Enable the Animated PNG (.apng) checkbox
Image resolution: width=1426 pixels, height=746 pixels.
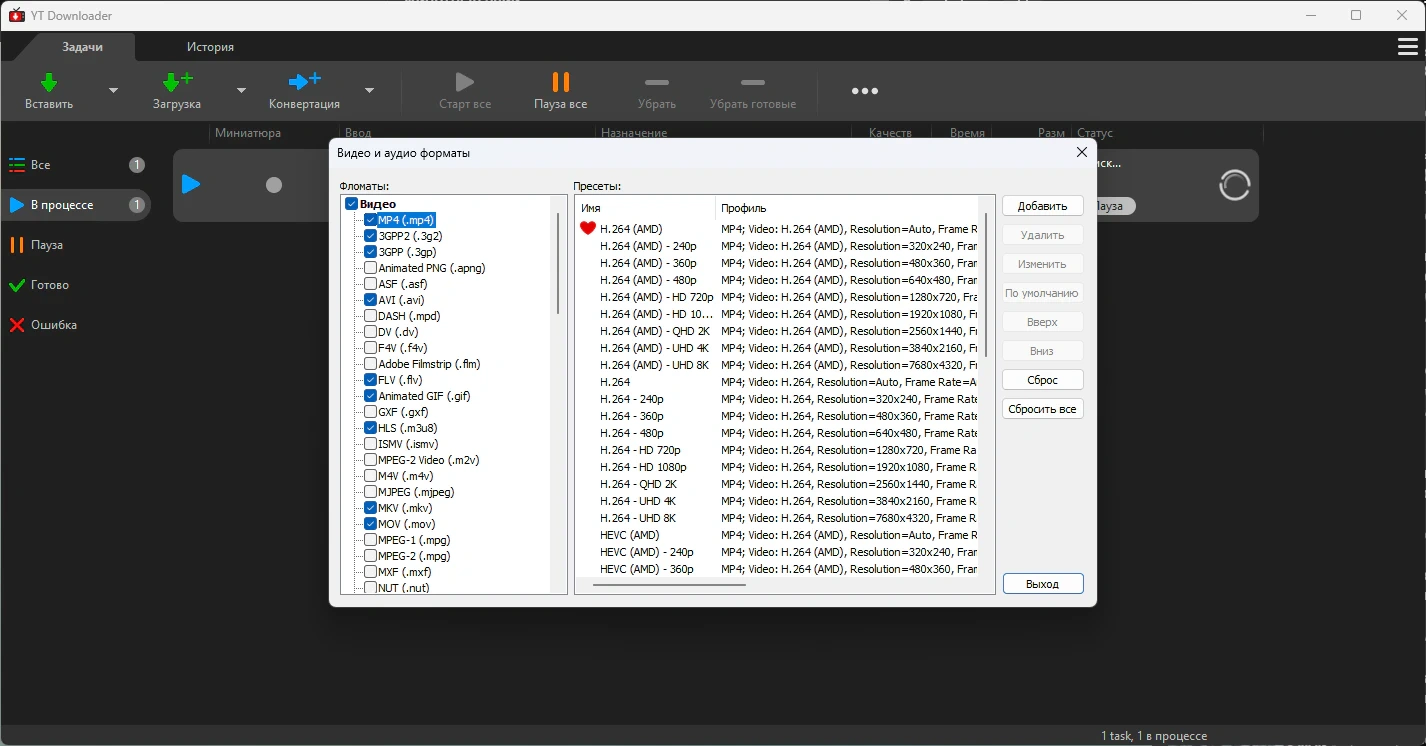(371, 268)
